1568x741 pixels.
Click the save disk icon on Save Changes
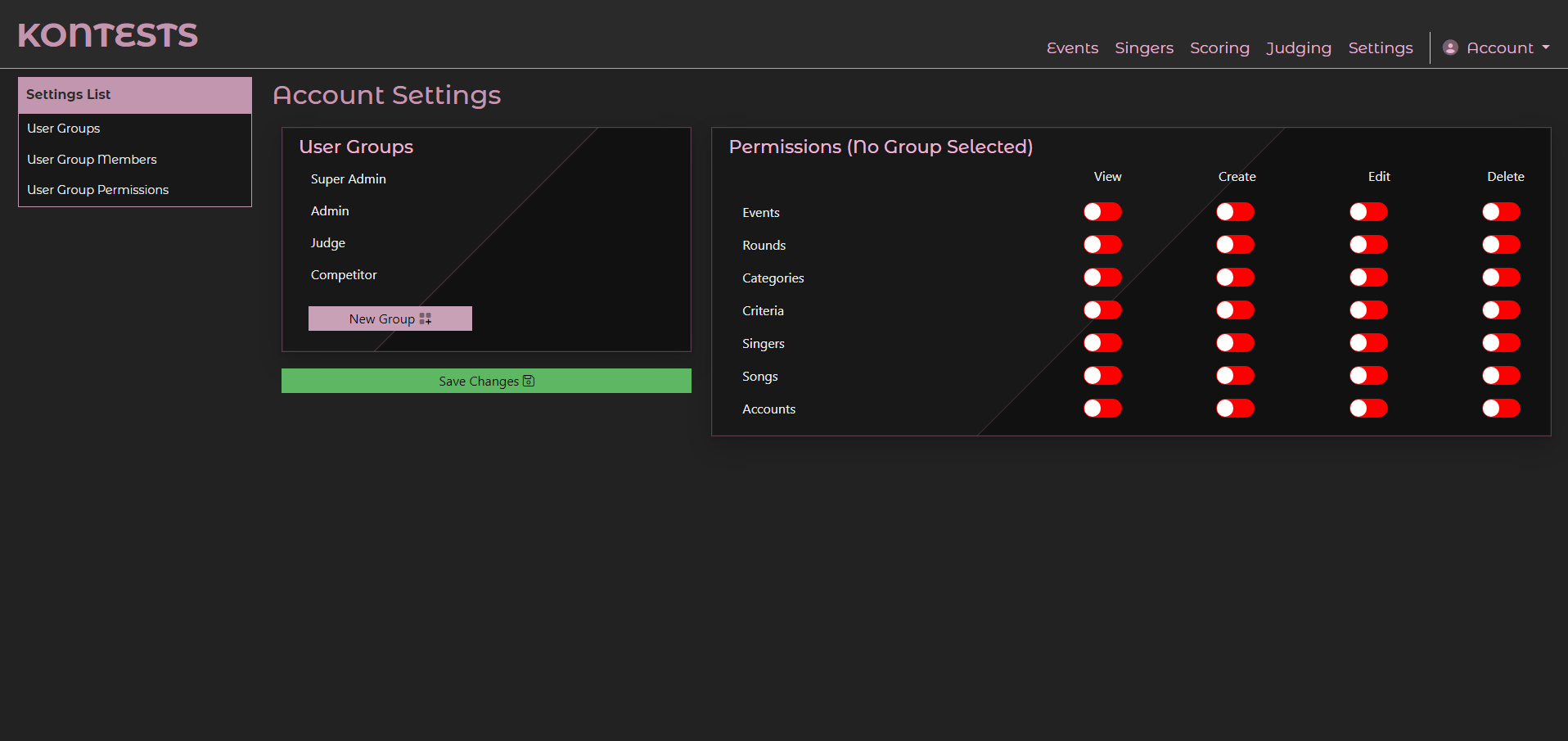[529, 381]
